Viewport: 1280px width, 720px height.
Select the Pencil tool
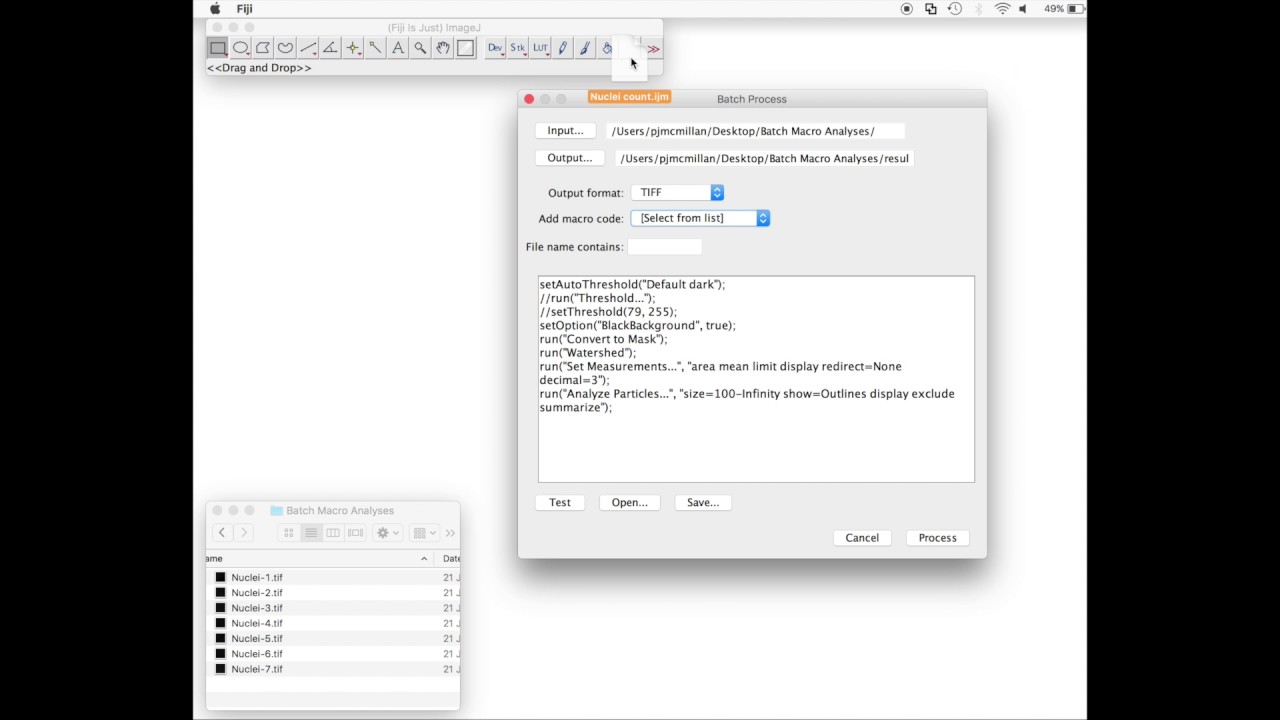[x=563, y=48]
